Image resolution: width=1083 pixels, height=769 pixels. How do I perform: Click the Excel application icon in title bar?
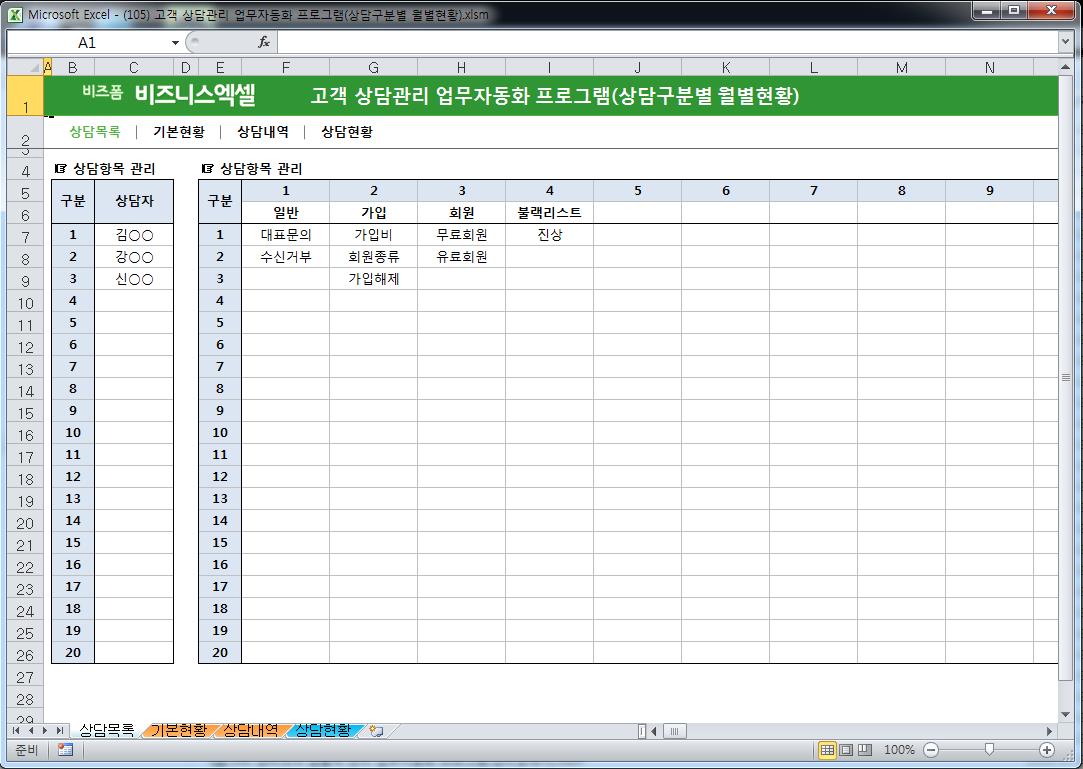tap(15, 14)
